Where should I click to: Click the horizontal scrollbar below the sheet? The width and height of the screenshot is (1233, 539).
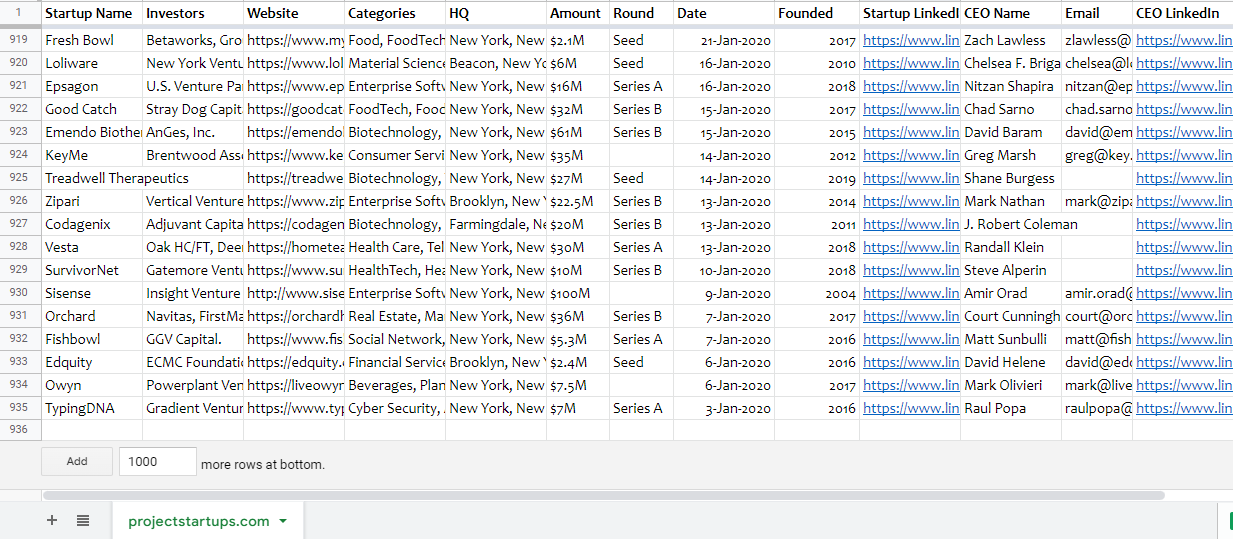(604, 494)
